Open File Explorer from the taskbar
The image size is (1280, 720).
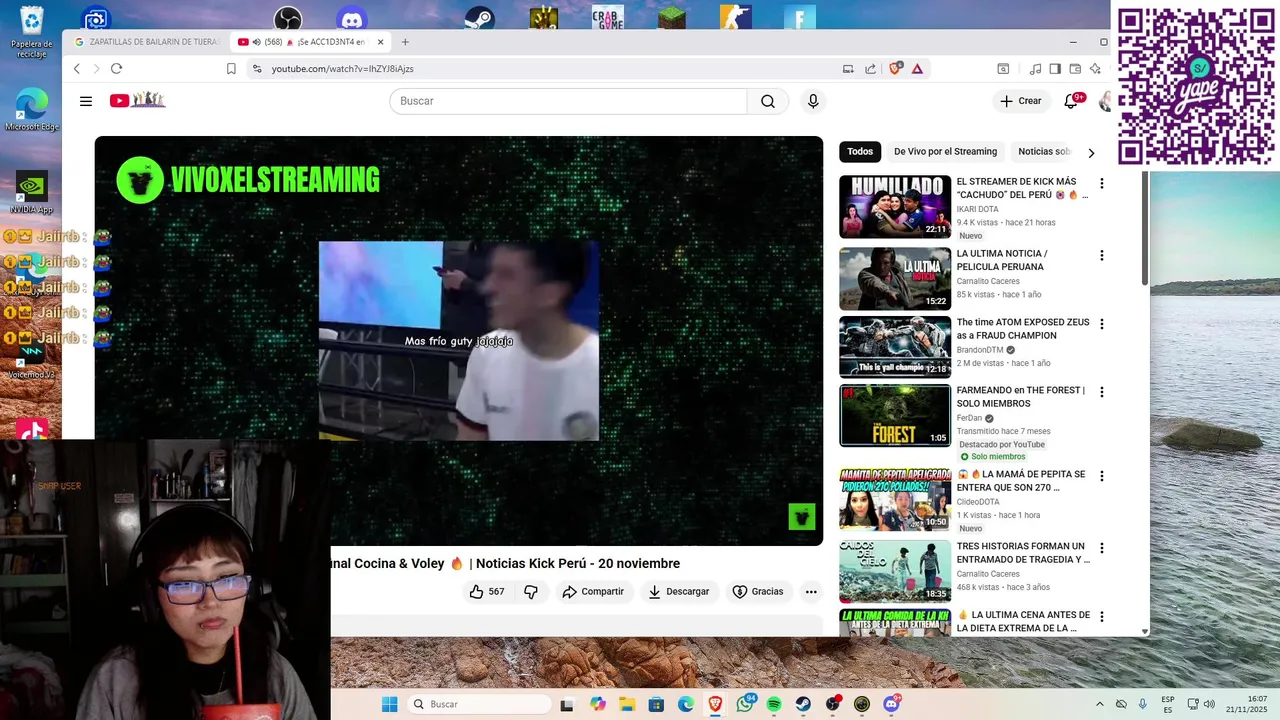pyautogui.click(x=627, y=704)
